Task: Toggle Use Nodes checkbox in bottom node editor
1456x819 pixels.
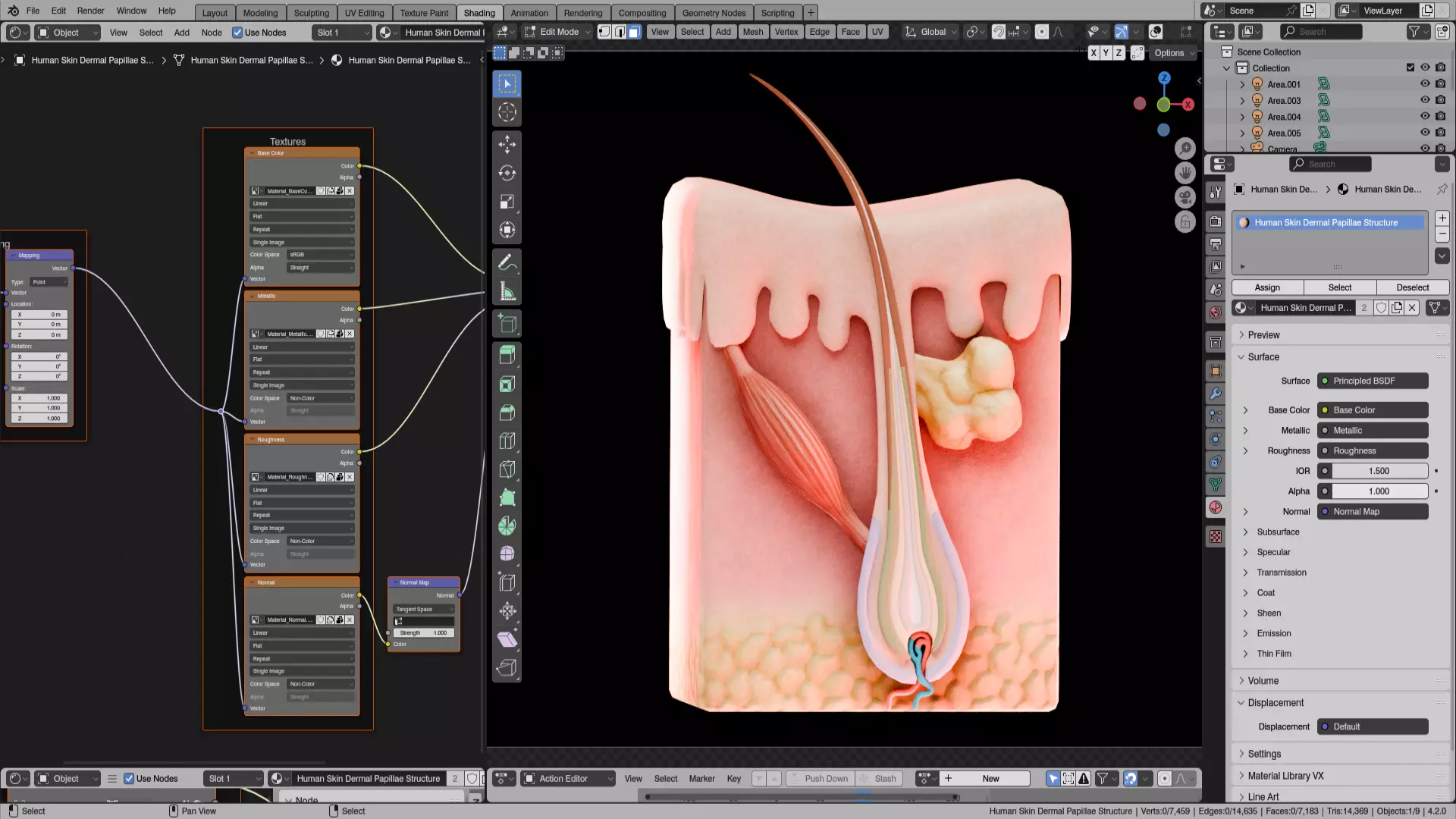Action: click(129, 779)
